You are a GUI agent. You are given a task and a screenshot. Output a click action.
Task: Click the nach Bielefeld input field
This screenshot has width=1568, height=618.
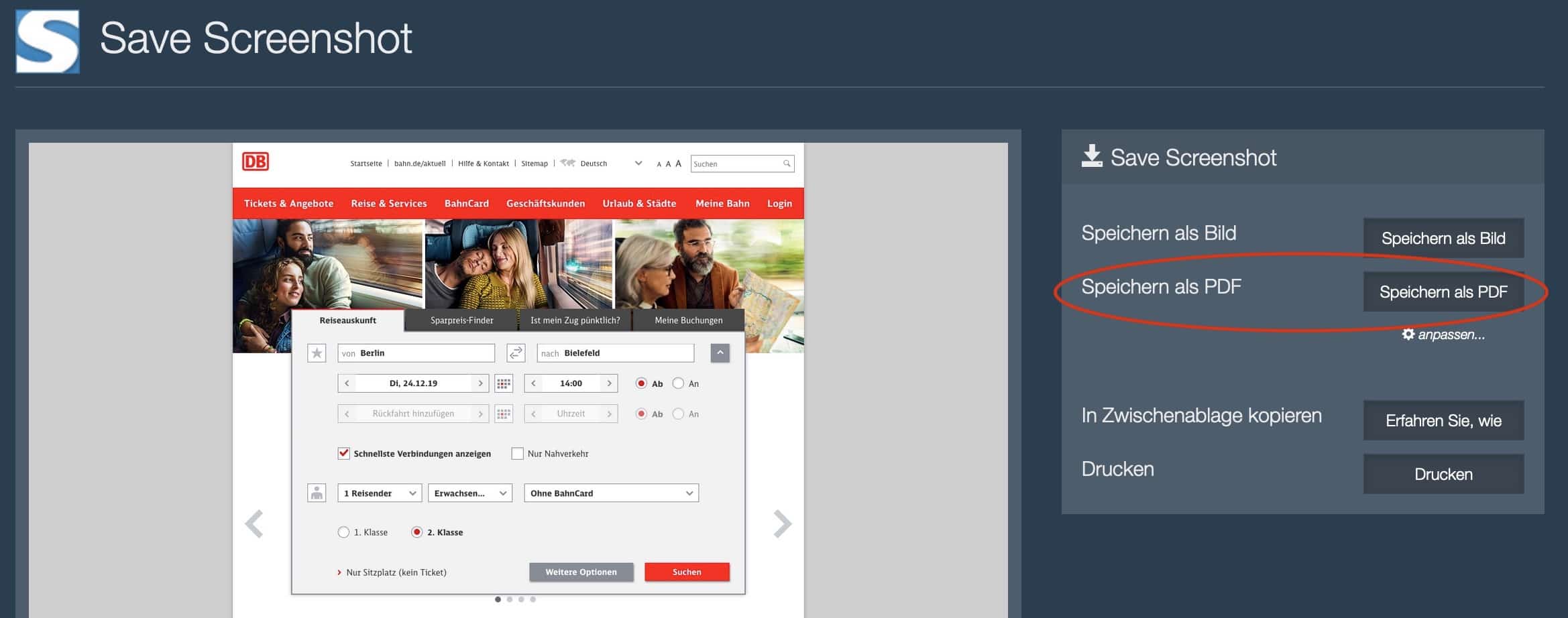click(616, 353)
